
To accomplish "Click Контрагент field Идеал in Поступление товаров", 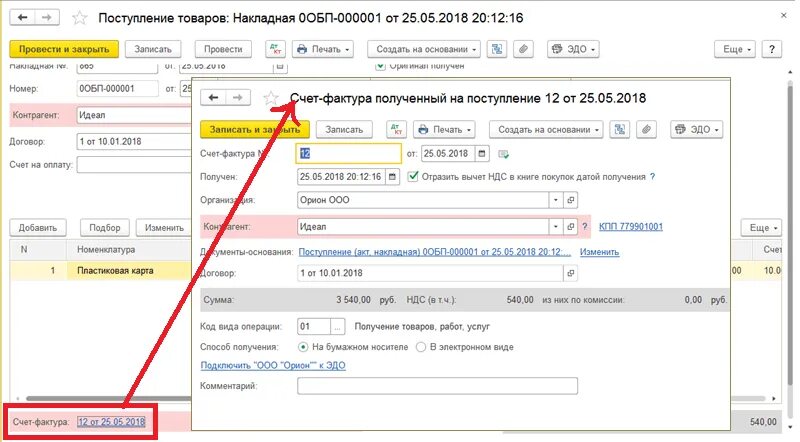I will 134,115.
